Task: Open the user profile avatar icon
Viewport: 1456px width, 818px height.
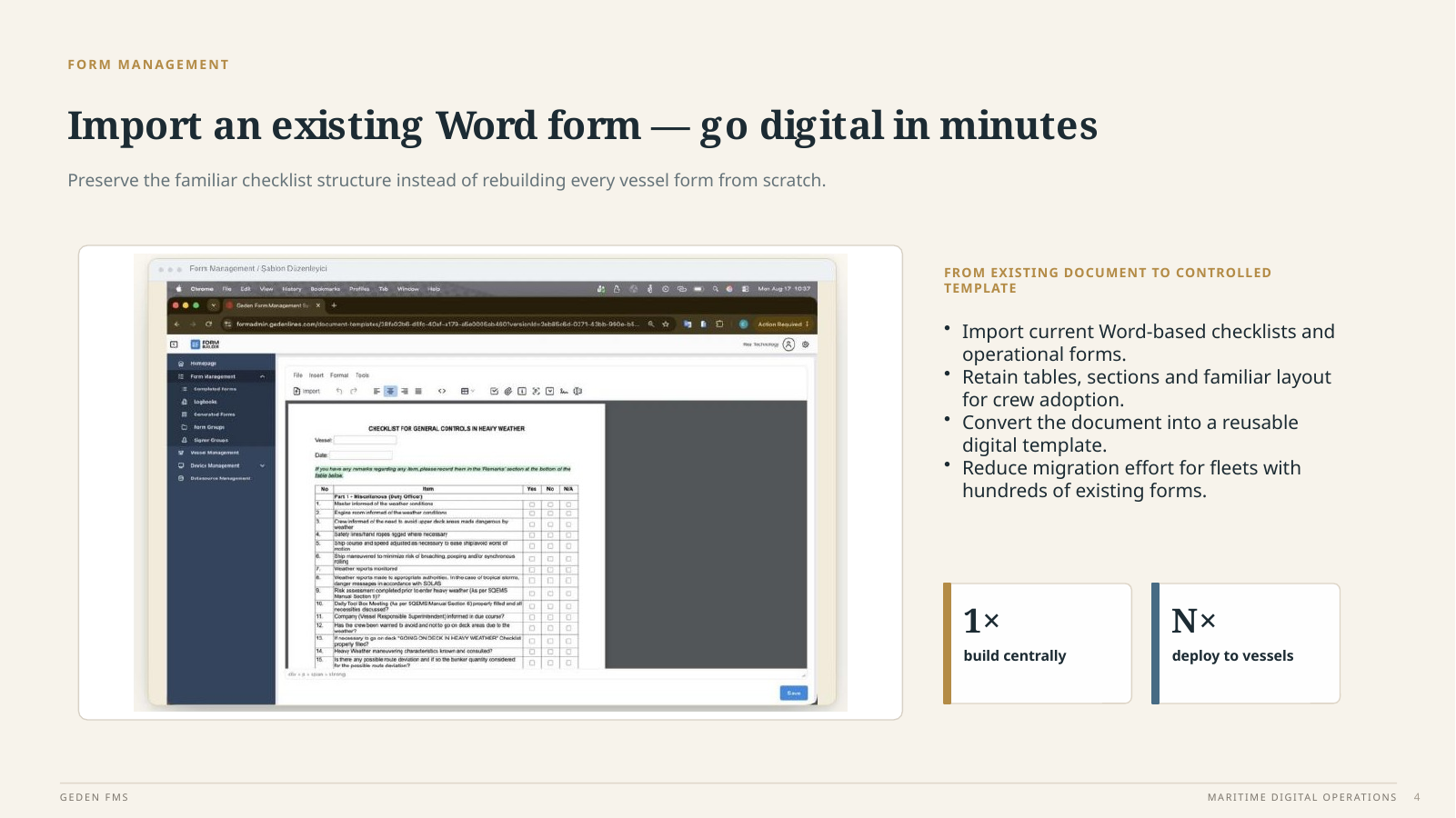Action: pos(788,344)
